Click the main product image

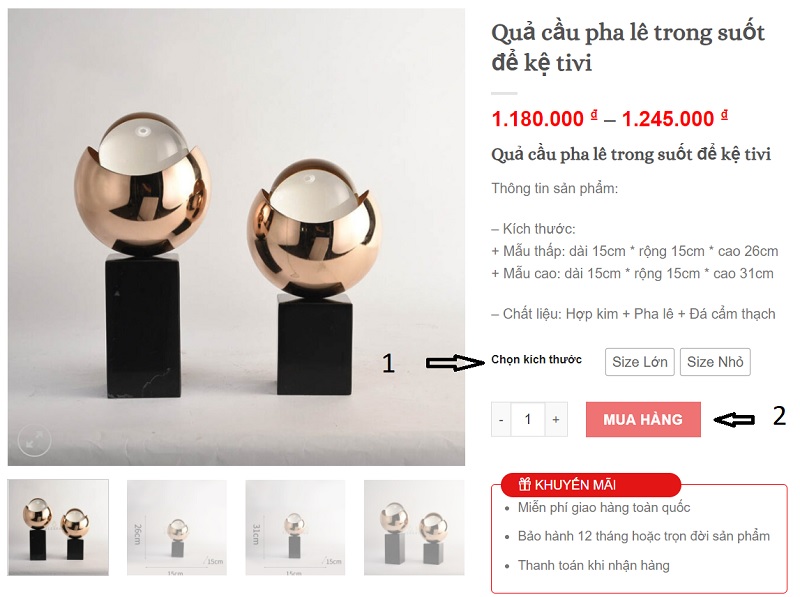tap(236, 237)
